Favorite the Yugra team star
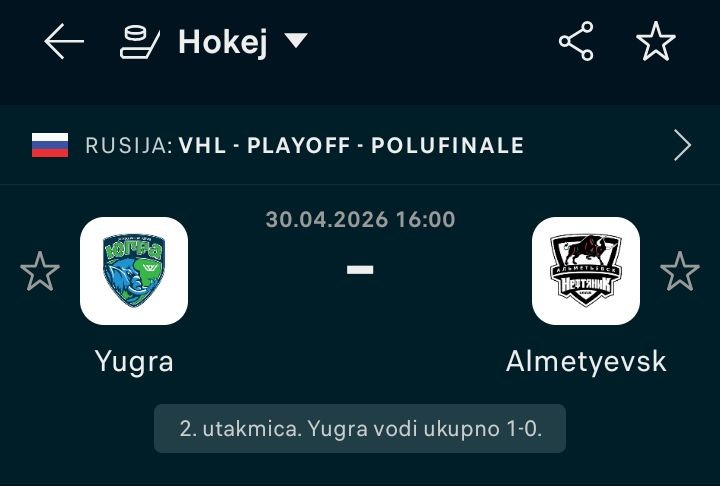 click(40, 271)
